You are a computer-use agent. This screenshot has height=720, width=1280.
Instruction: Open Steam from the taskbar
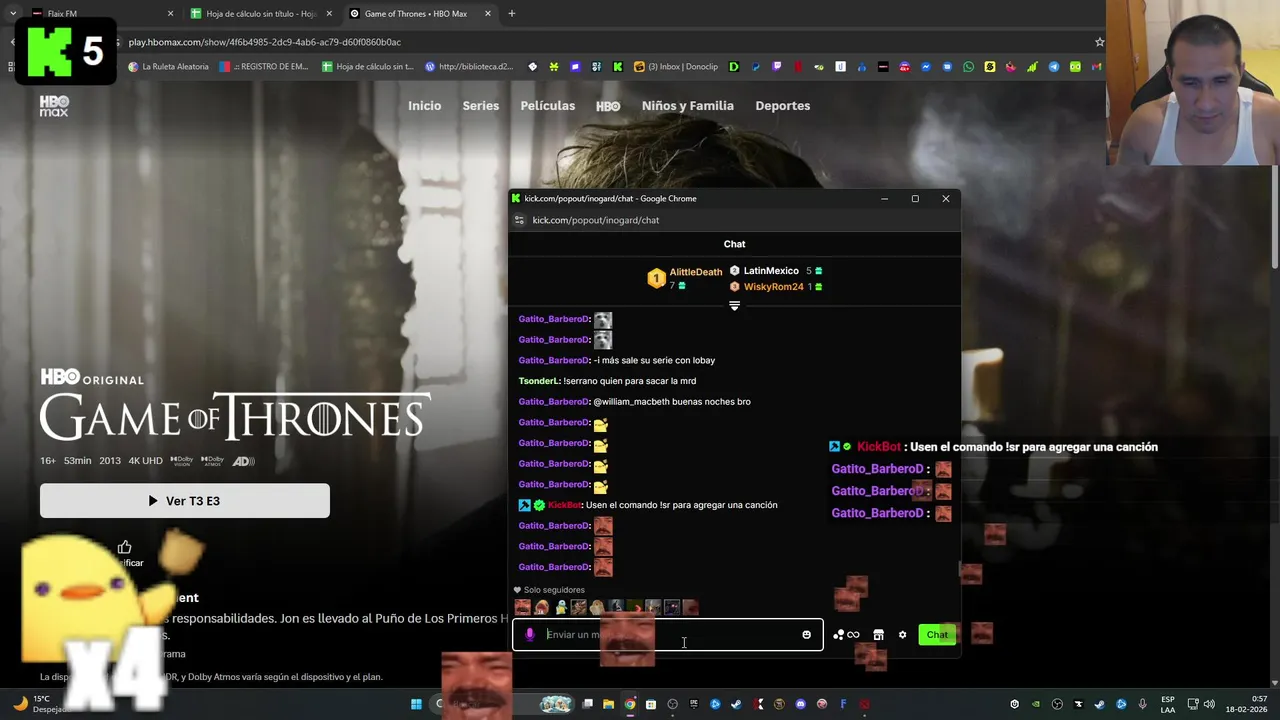coord(736,704)
